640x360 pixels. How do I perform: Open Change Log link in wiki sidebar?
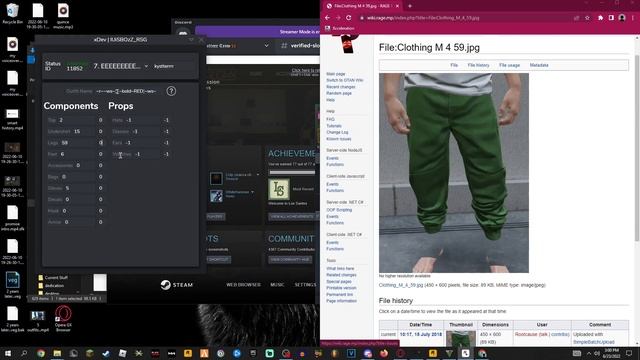(337, 132)
